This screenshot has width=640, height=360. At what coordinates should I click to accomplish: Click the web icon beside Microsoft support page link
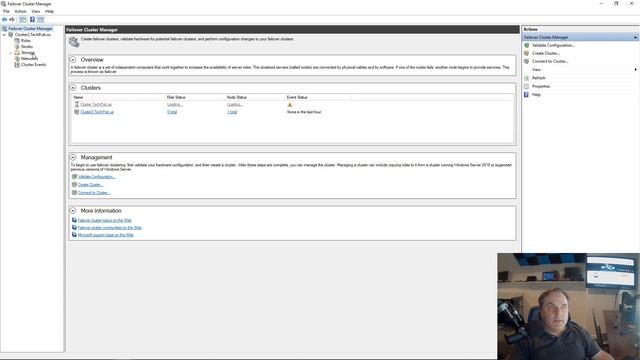(74, 235)
